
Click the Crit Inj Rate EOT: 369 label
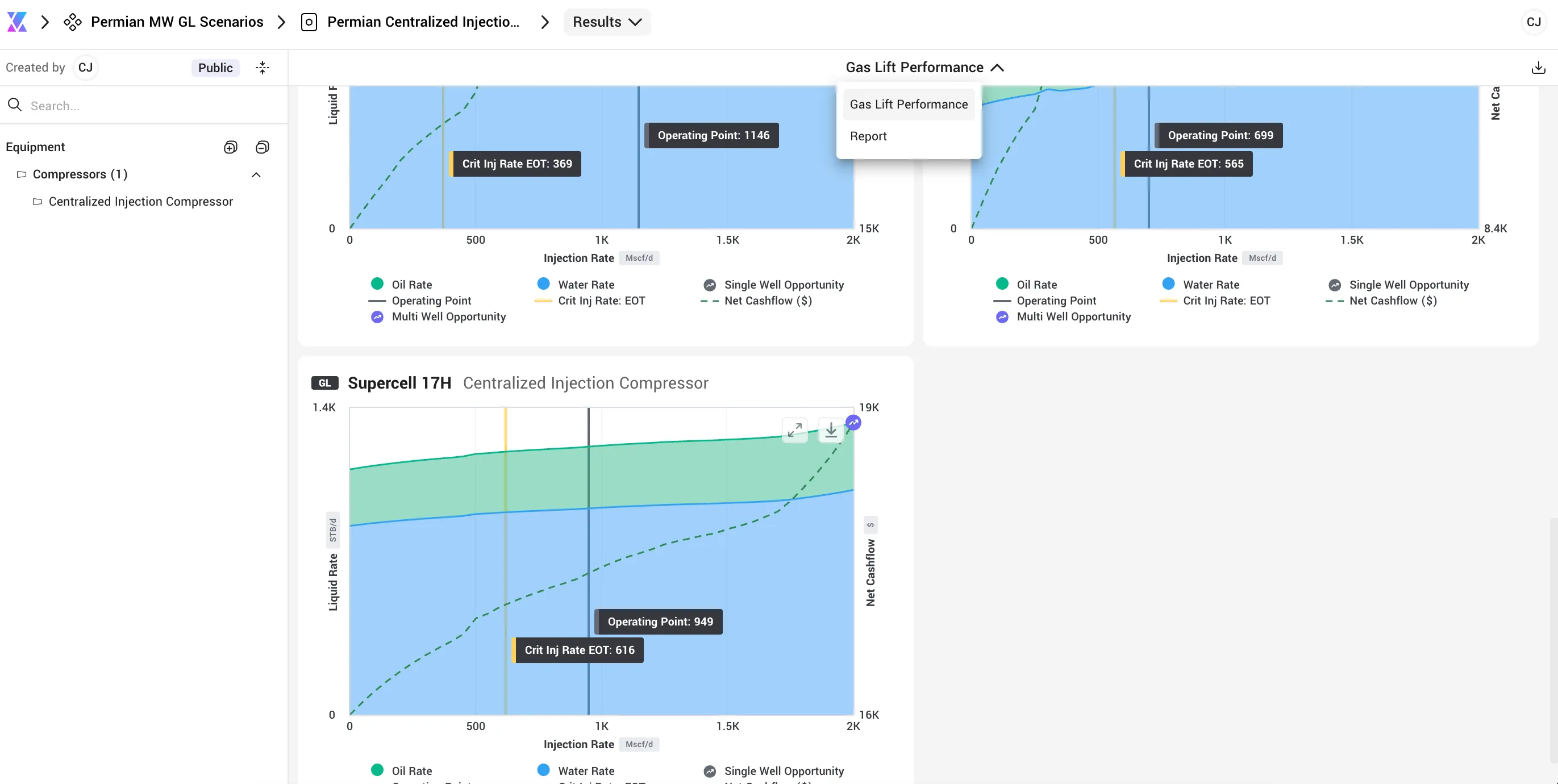[x=515, y=164]
